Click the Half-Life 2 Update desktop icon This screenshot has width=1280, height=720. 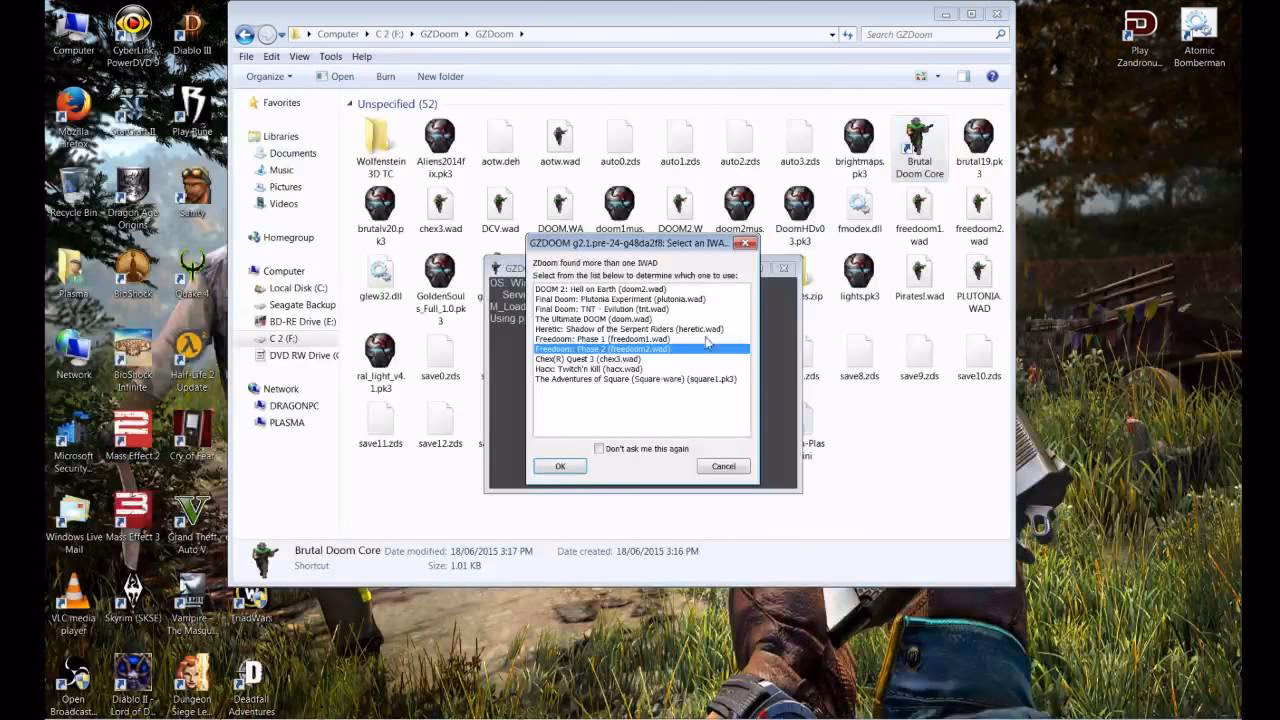tap(192, 361)
